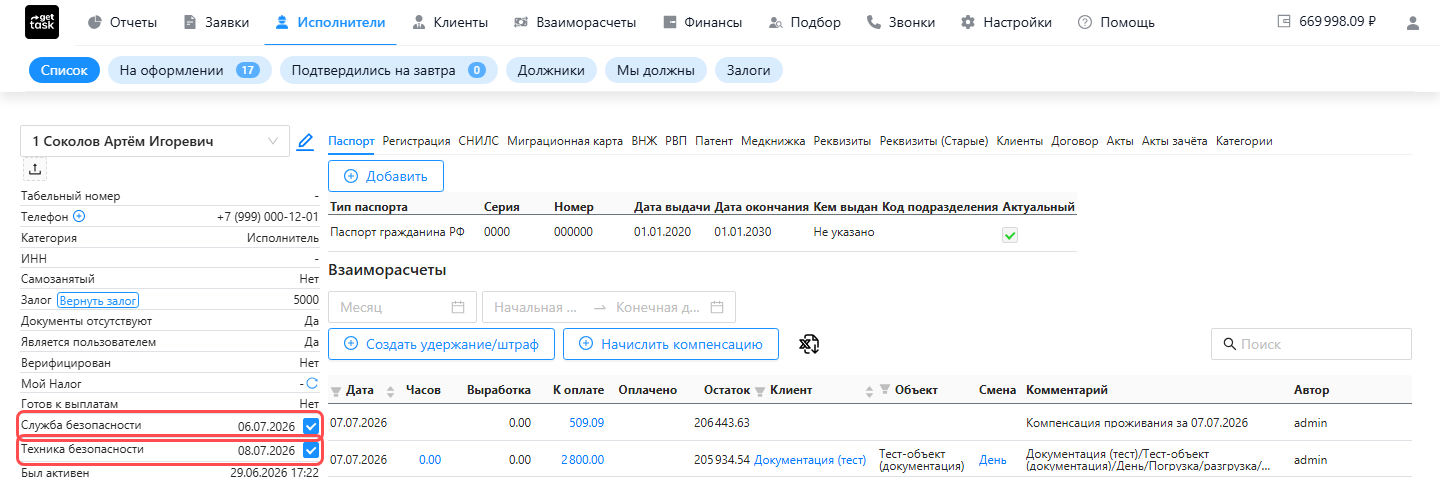Click magnifier icon in Поиск field
The height and width of the screenshot is (479, 1440).
click(1230, 344)
